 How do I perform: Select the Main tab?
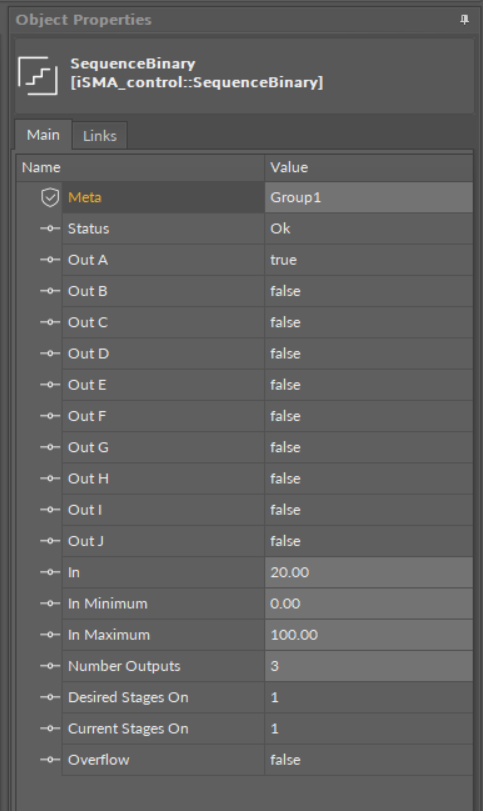pos(43,135)
